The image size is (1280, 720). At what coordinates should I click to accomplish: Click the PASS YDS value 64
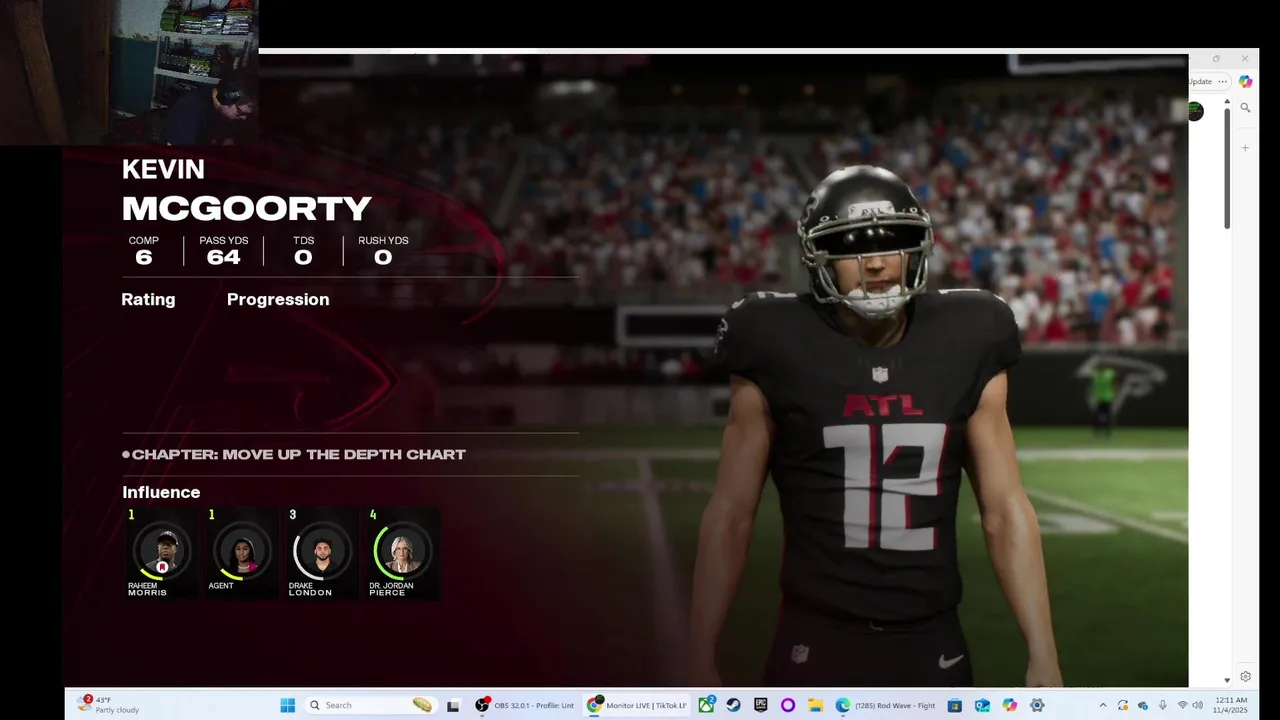pos(223,257)
